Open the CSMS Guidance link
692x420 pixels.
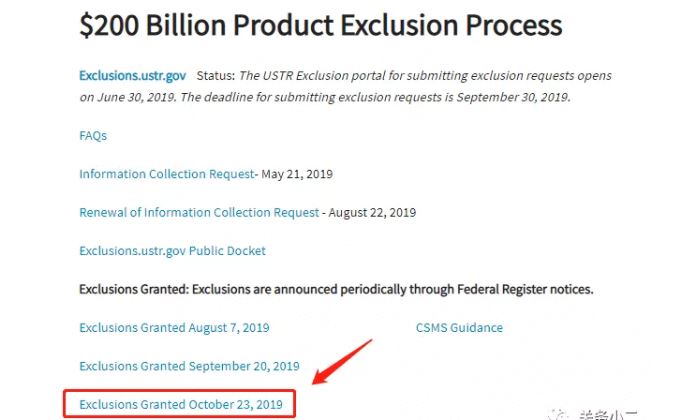[x=459, y=327]
